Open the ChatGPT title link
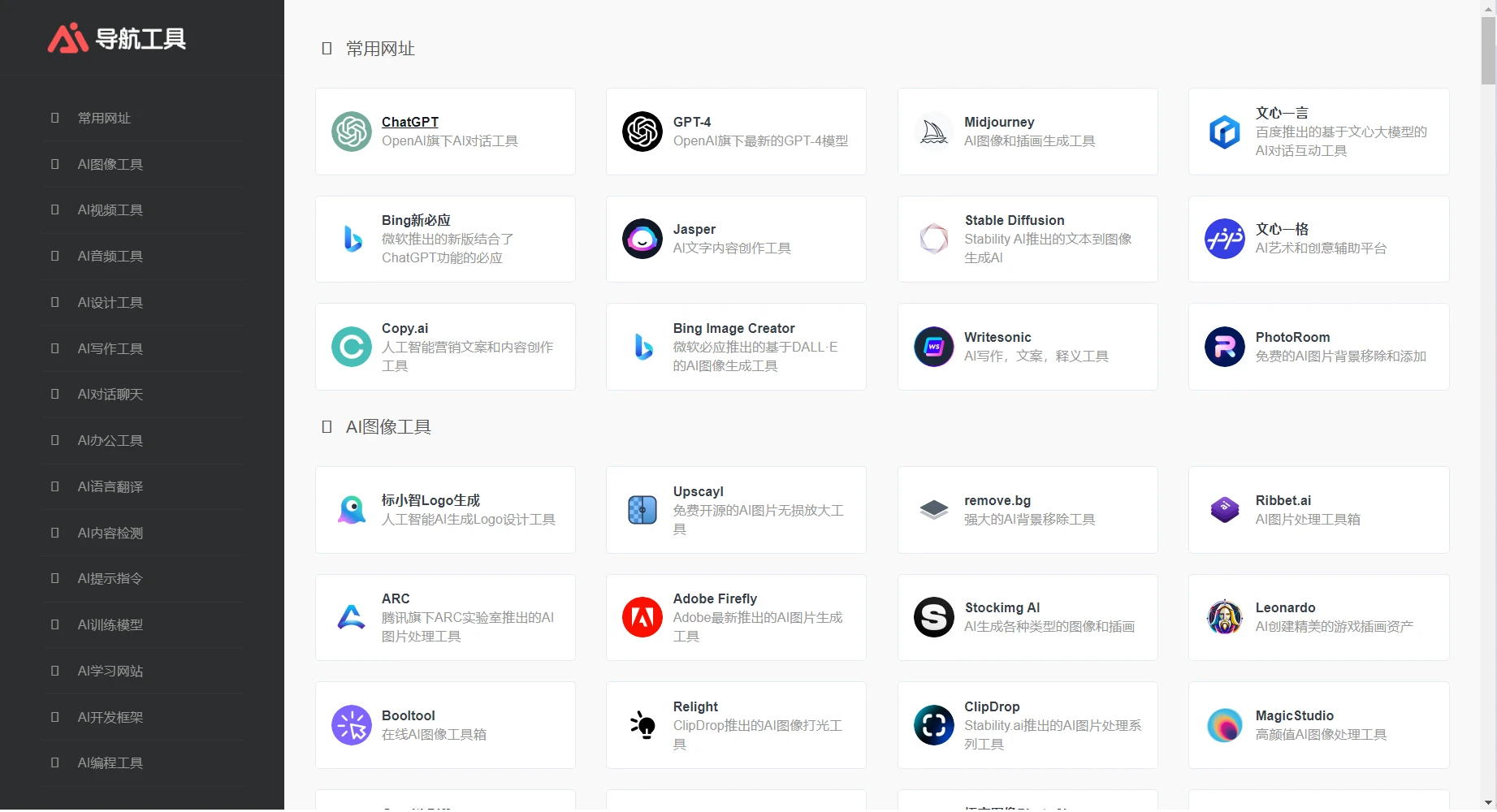The image size is (1497, 812). (410, 122)
